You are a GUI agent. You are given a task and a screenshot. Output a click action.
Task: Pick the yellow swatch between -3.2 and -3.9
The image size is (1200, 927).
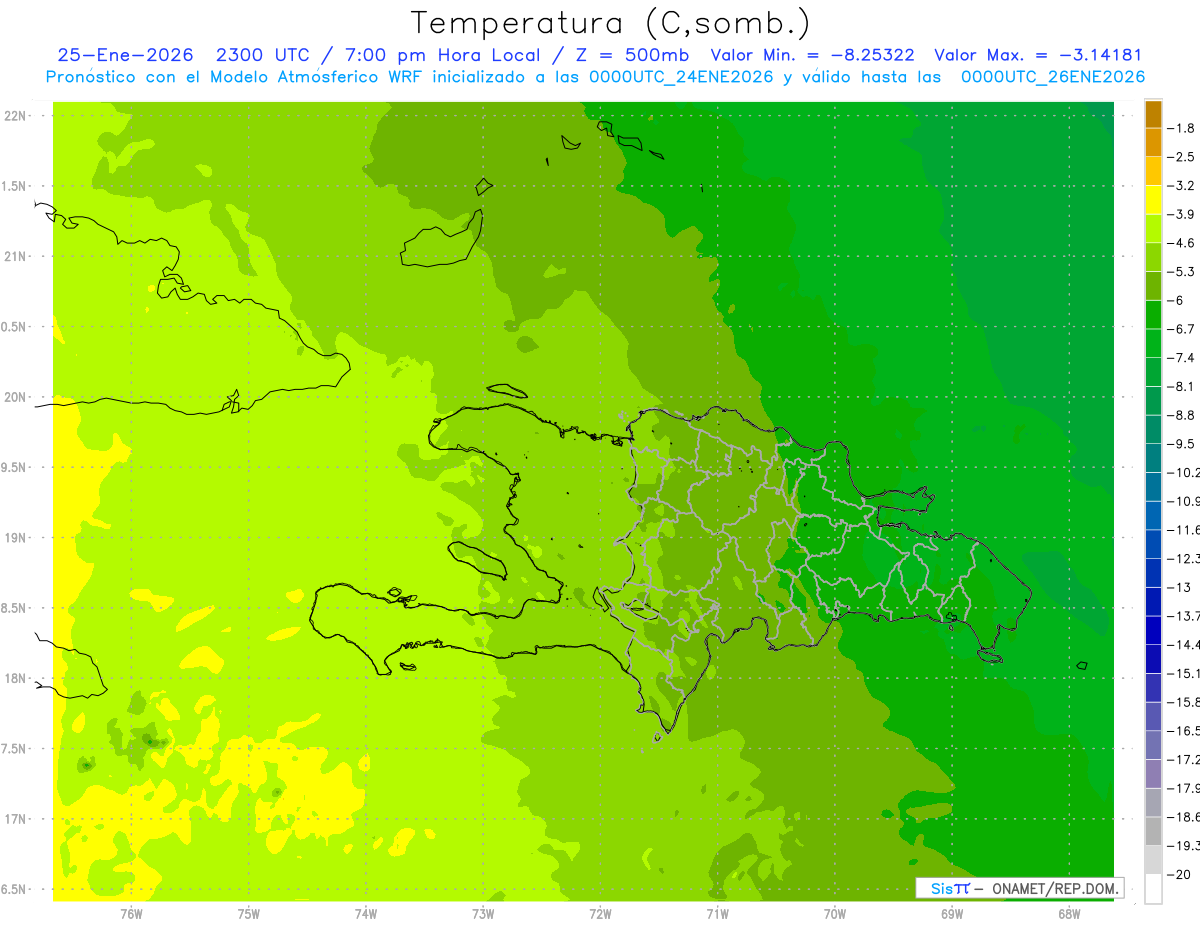pyautogui.click(x=1153, y=200)
